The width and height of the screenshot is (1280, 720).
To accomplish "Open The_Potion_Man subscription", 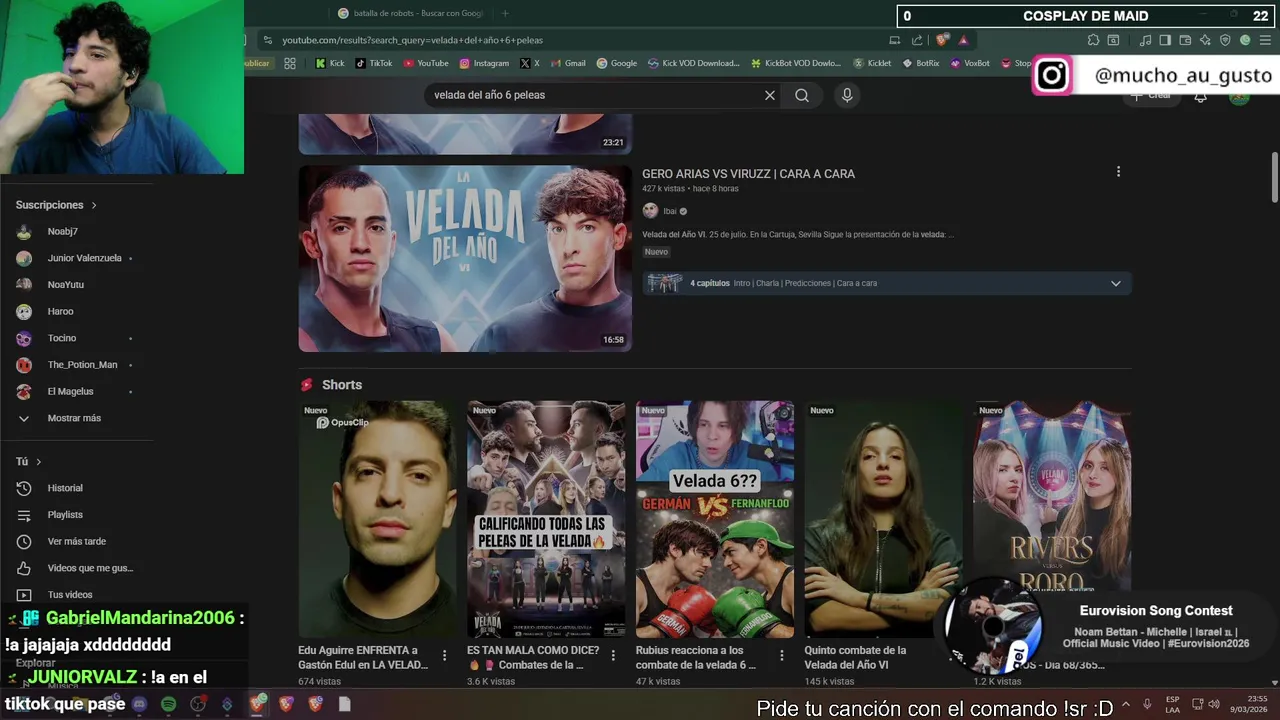I will click(82, 365).
